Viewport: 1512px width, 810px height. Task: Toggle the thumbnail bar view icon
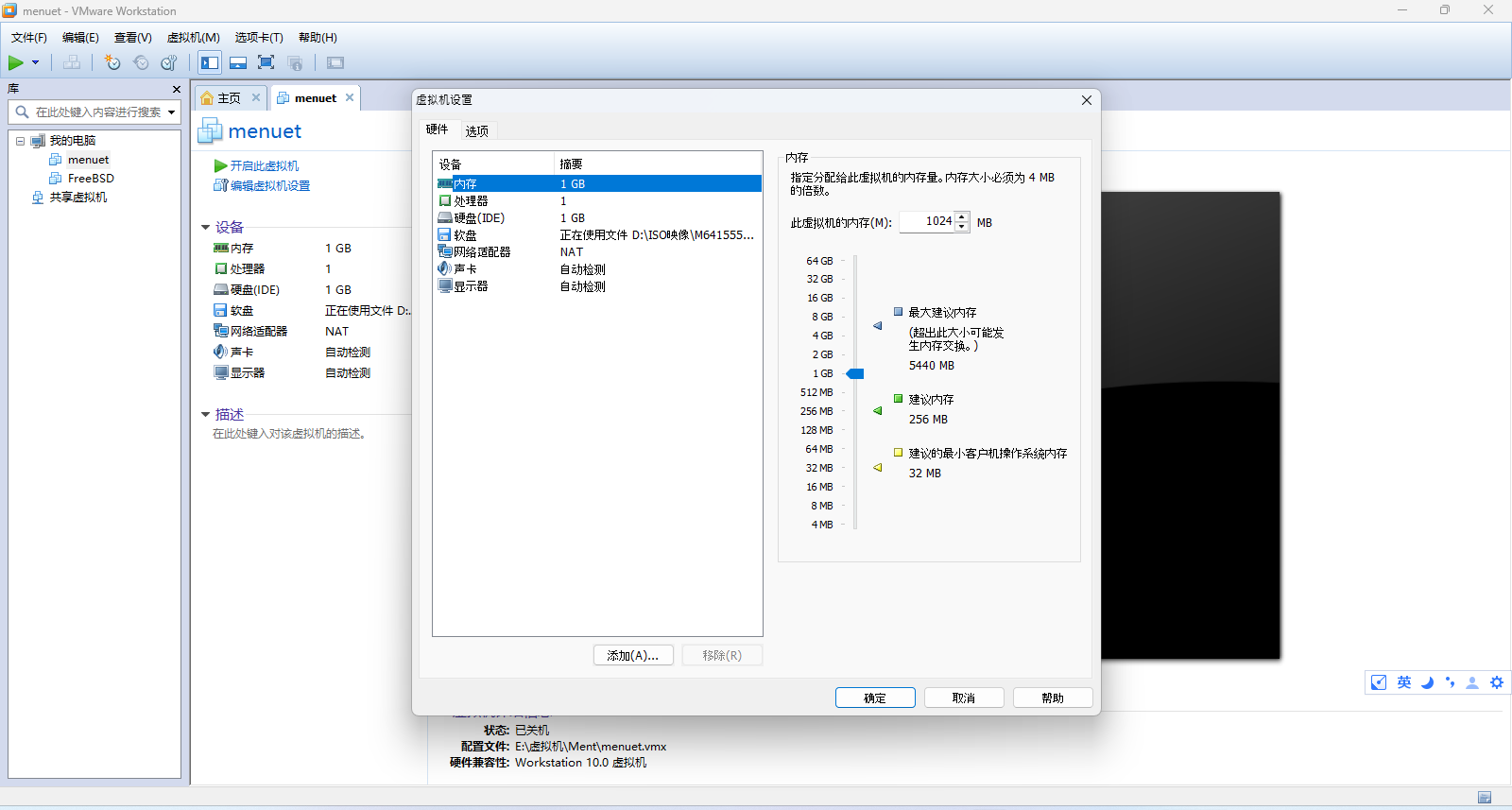pyautogui.click(x=238, y=62)
